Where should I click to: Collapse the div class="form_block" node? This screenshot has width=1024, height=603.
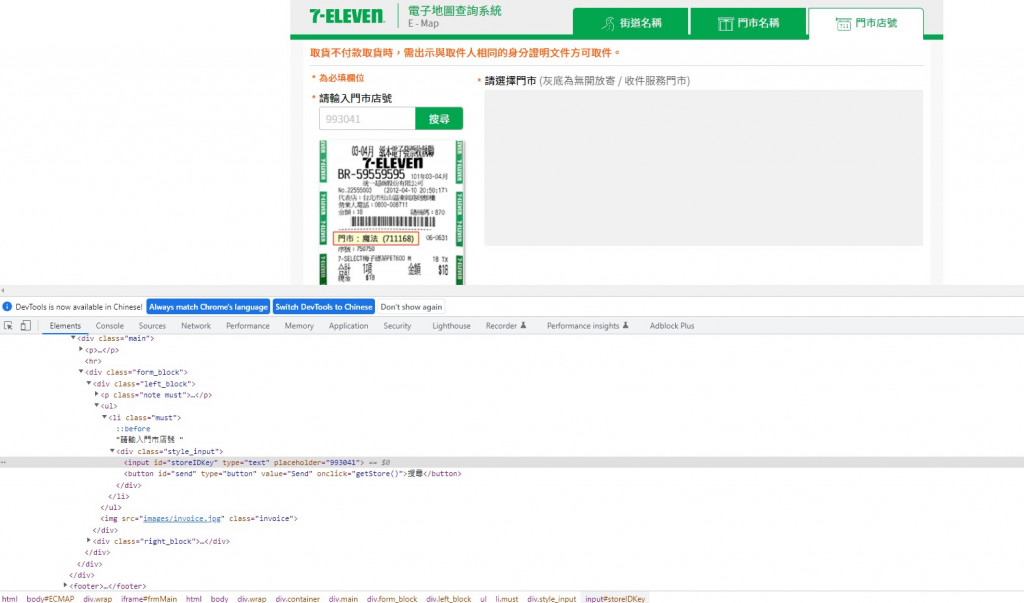tap(81, 372)
